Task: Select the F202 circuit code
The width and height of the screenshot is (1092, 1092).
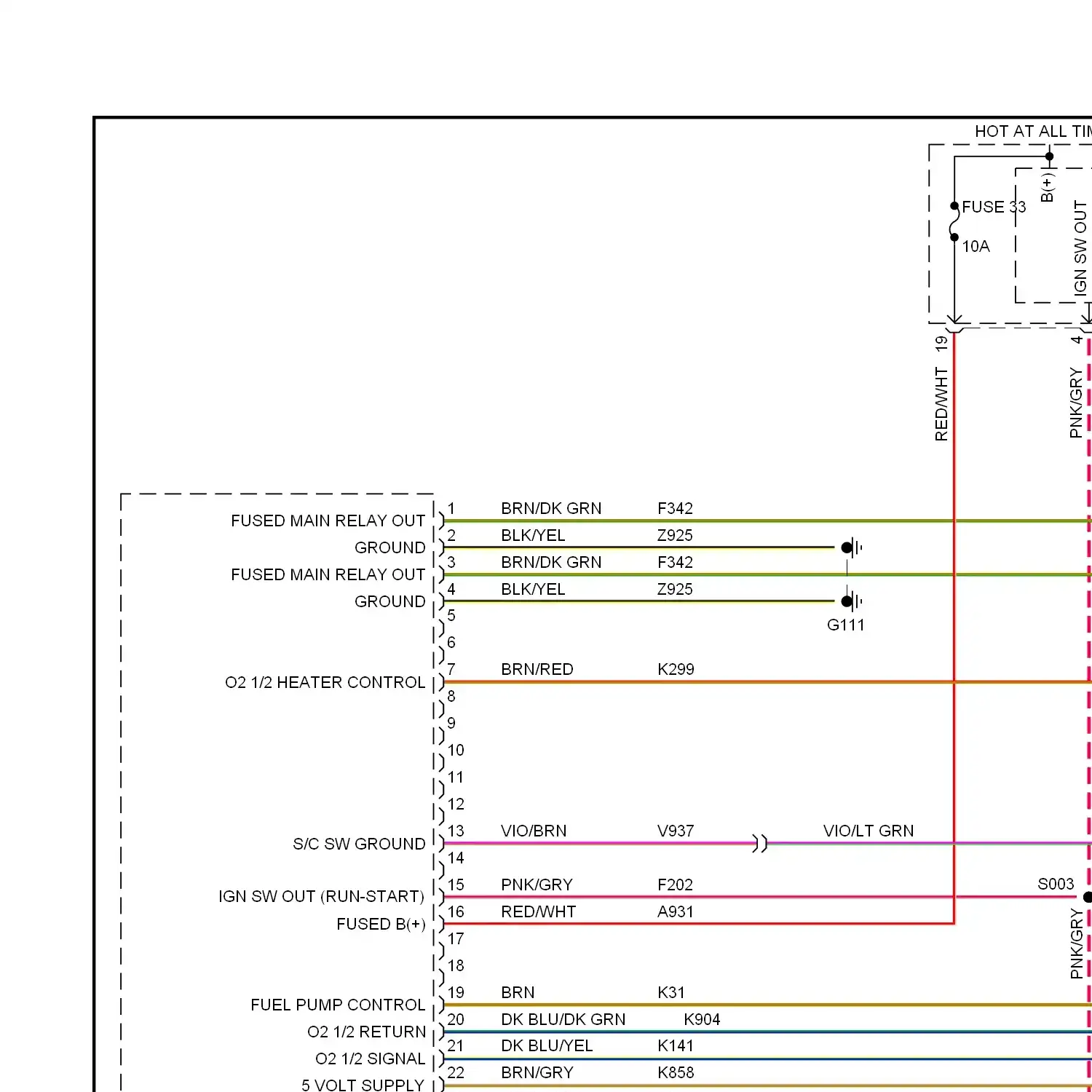Action: (675, 885)
